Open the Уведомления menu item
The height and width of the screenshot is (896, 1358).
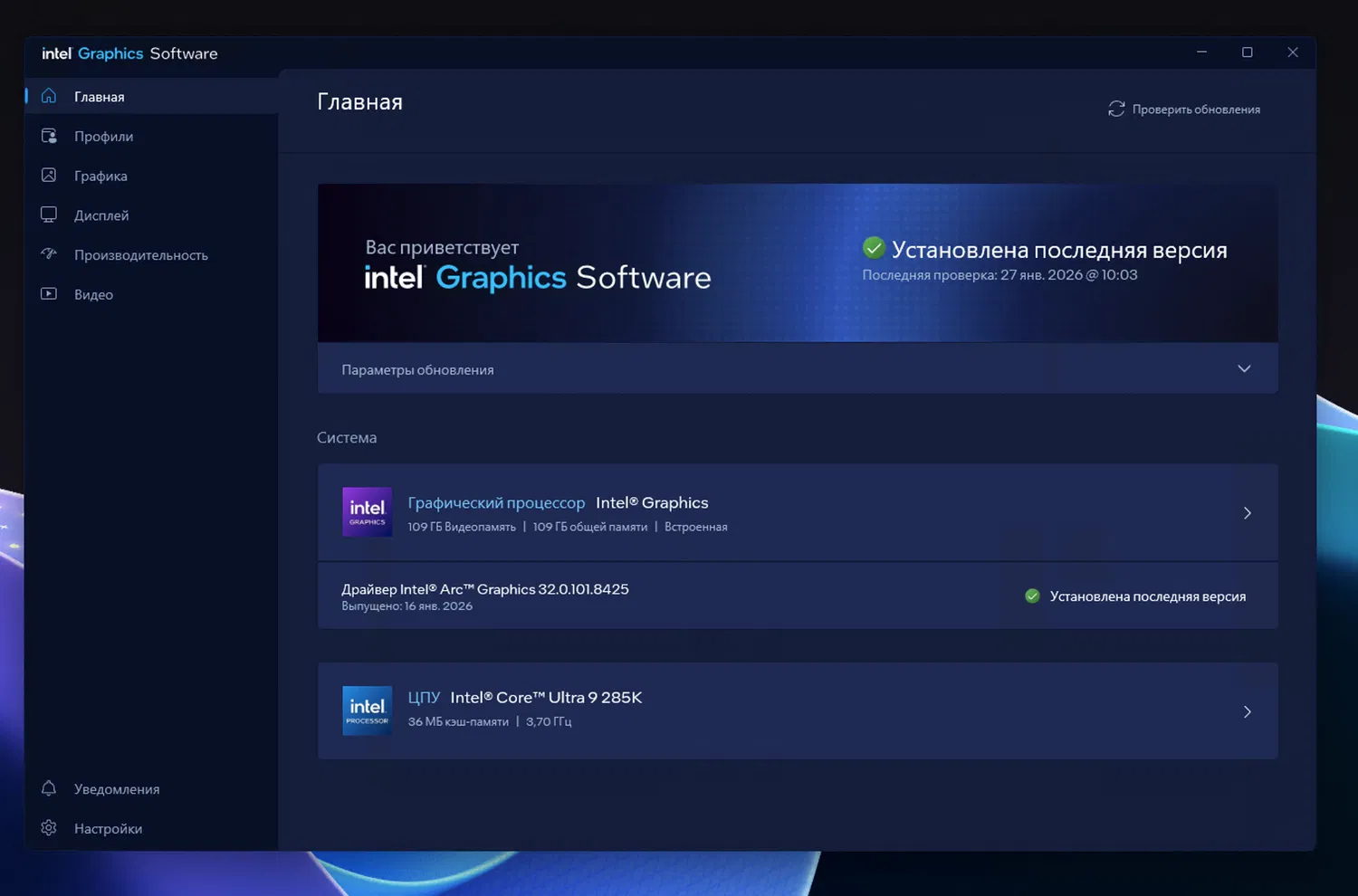click(152, 788)
